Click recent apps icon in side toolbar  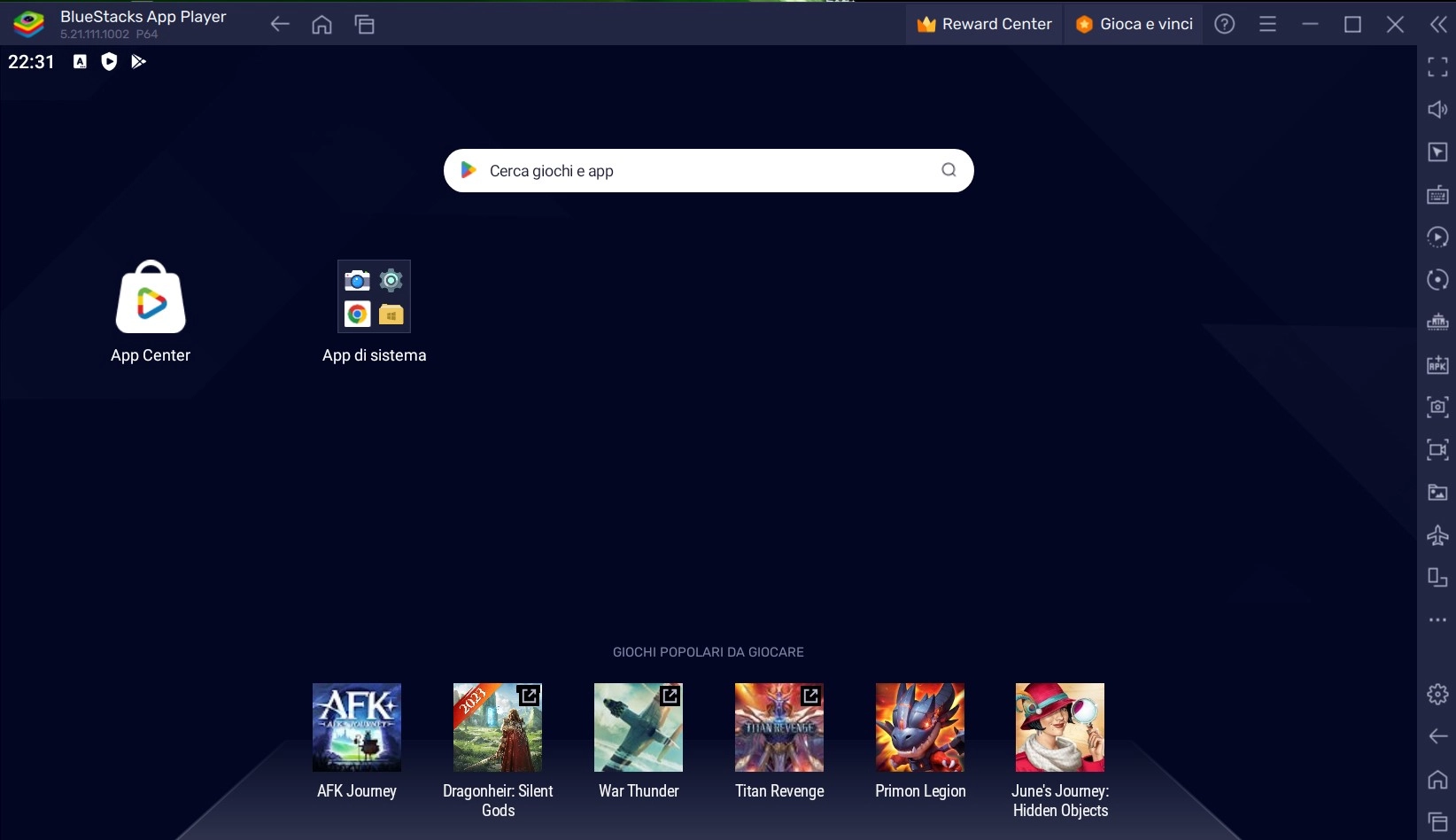click(1437, 821)
